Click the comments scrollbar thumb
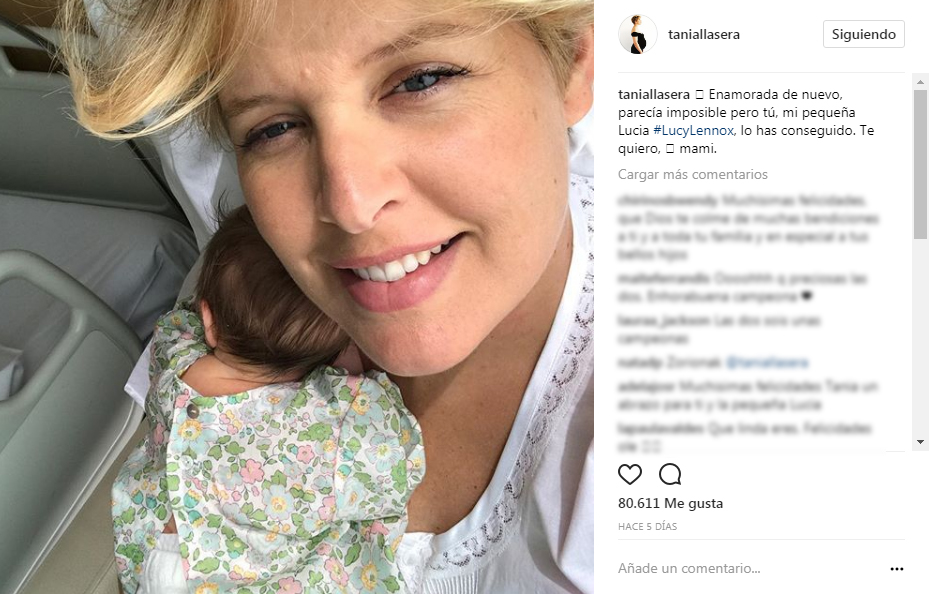This screenshot has width=929, height=594. 920,164
